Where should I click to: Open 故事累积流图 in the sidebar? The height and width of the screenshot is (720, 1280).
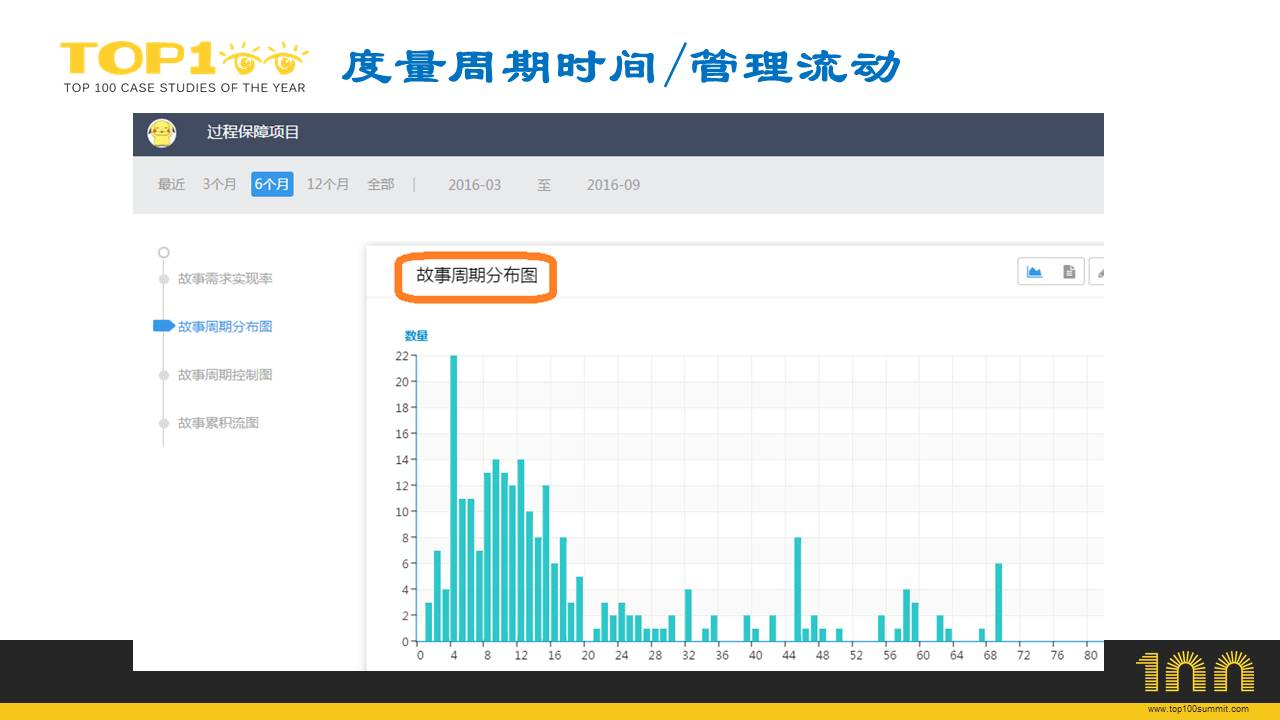[218, 422]
